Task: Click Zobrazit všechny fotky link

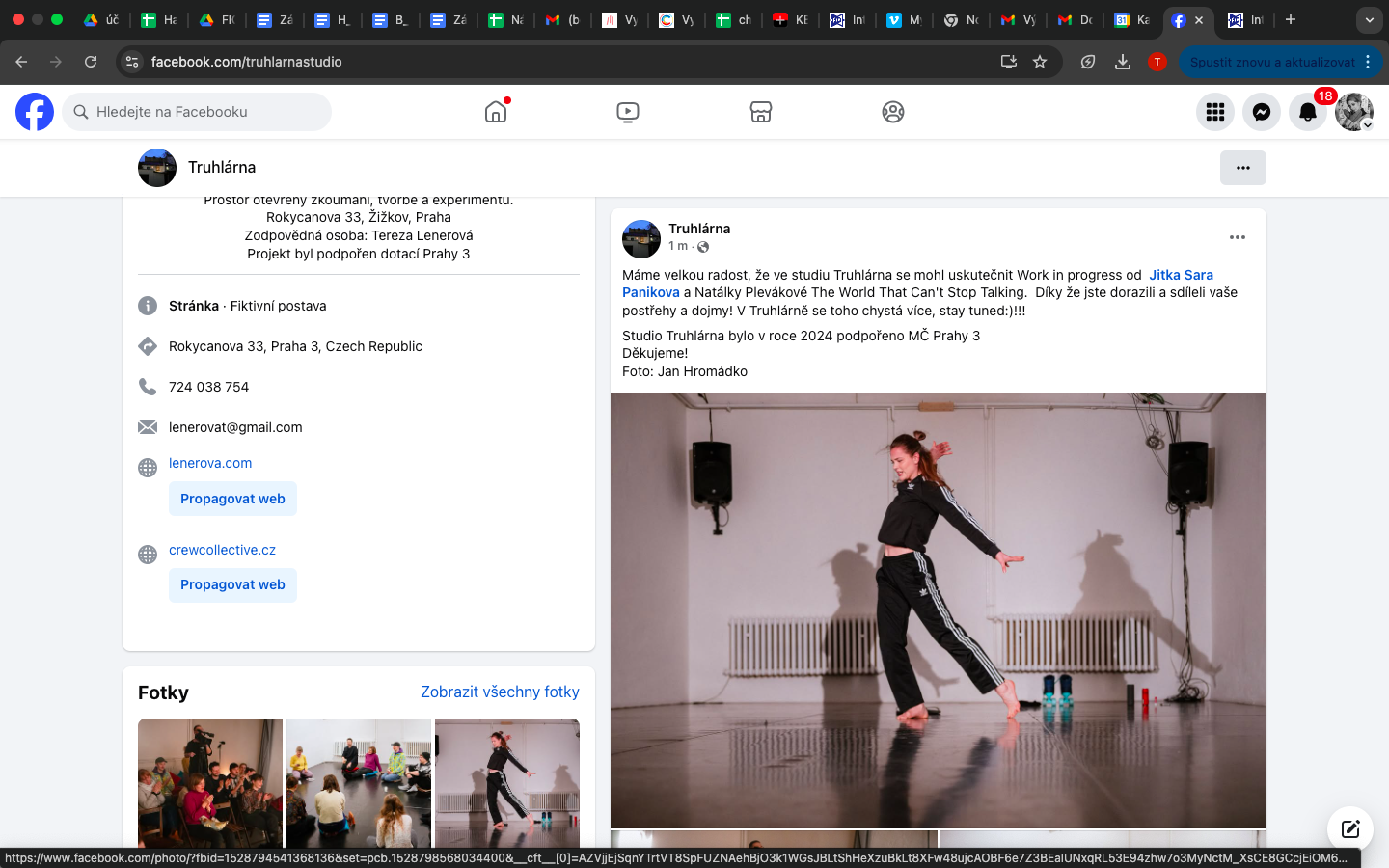Action: click(500, 692)
